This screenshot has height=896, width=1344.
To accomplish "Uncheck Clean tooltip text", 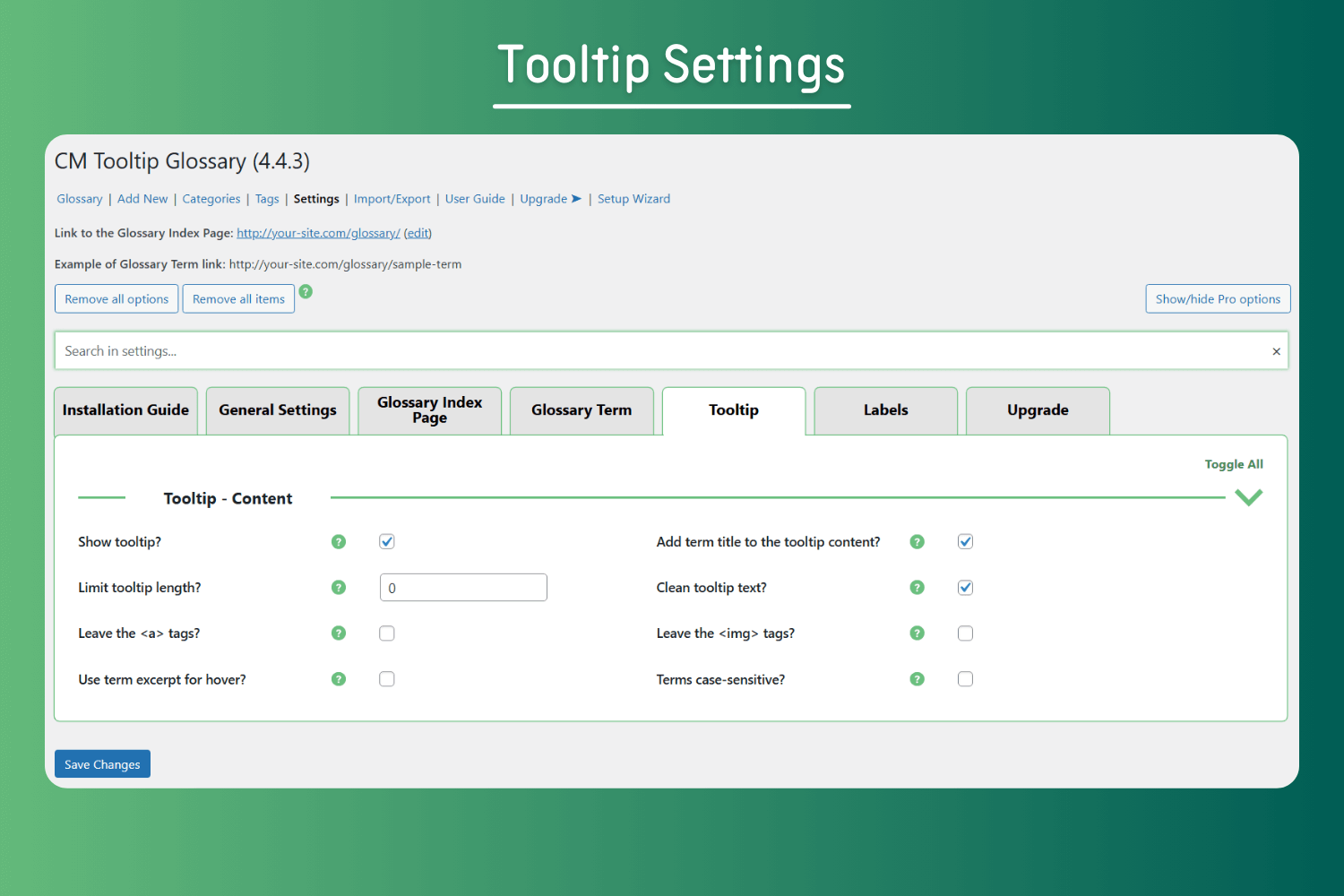I will pyautogui.click(x=965, y=587).
